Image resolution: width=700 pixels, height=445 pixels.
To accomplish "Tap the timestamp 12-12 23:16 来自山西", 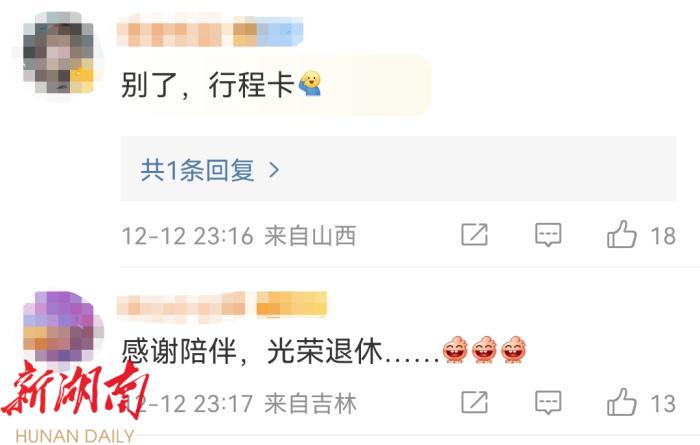I will 239,236.
